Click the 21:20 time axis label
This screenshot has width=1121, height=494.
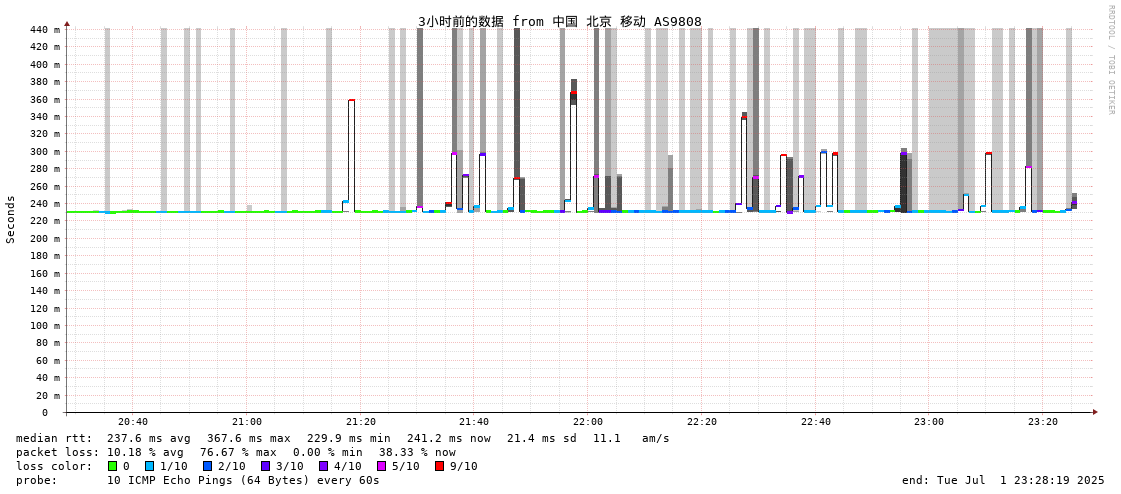[x=360, y=423]
